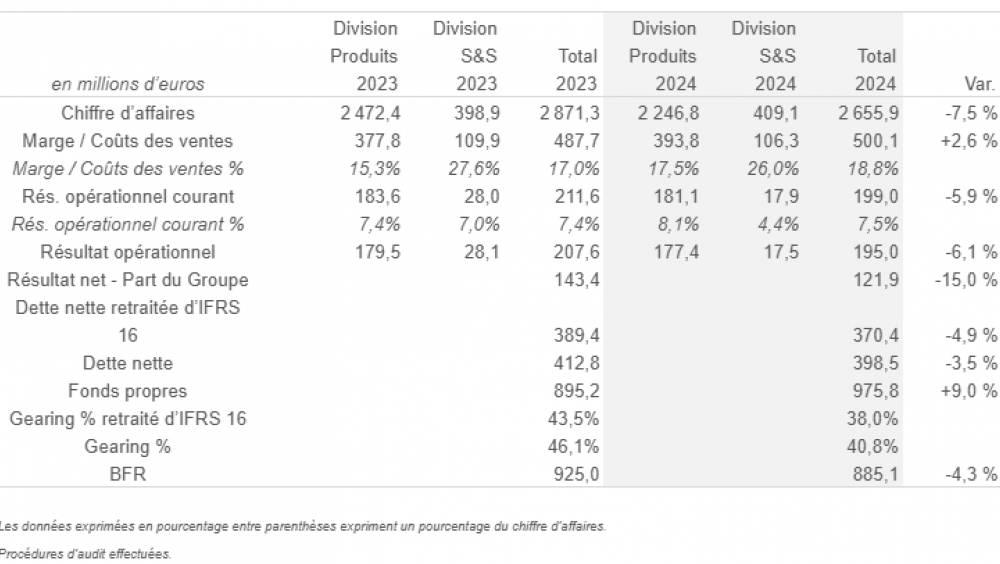Click the "Résultat opérationnel" row label
The image size is (1000, 564).
(x=128, y=252)
